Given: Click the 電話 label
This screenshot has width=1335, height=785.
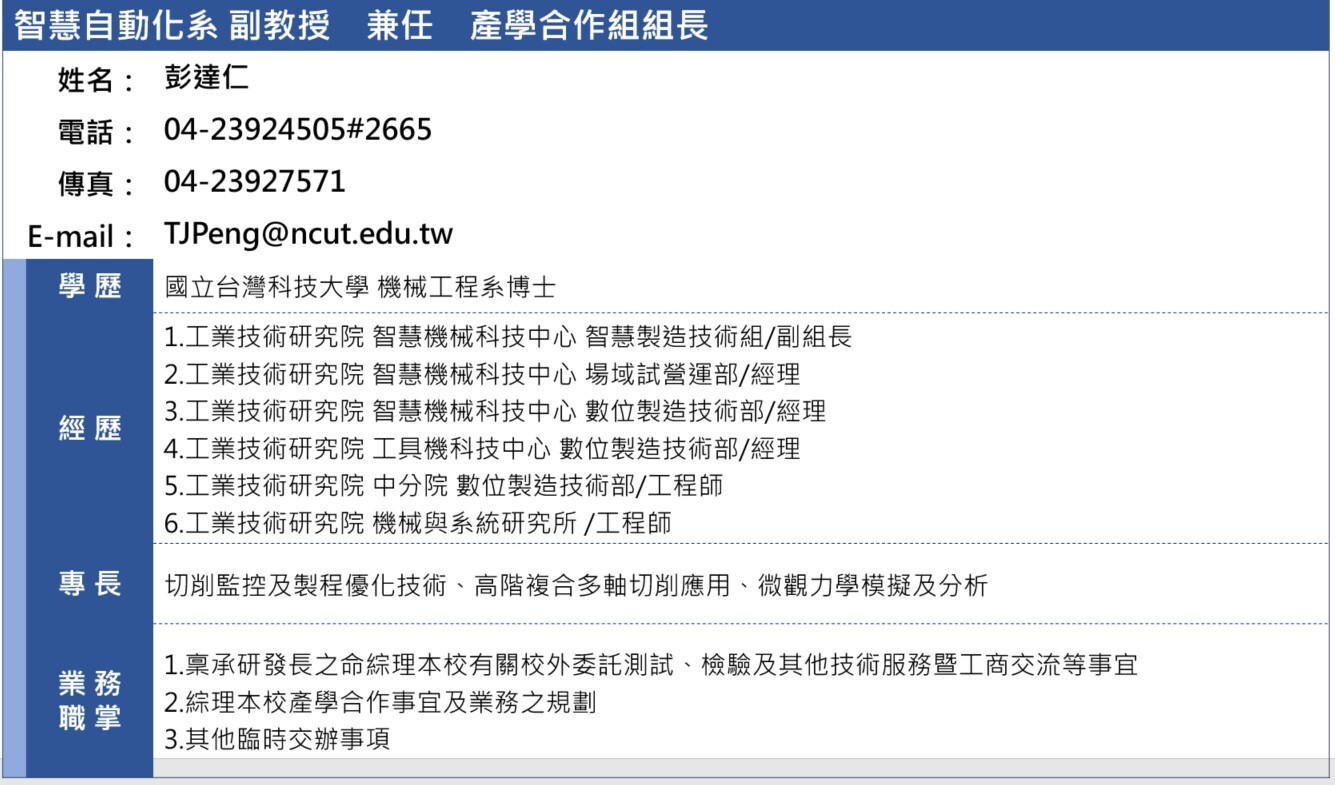Looking at the screenshot, I should pos(96,133).
